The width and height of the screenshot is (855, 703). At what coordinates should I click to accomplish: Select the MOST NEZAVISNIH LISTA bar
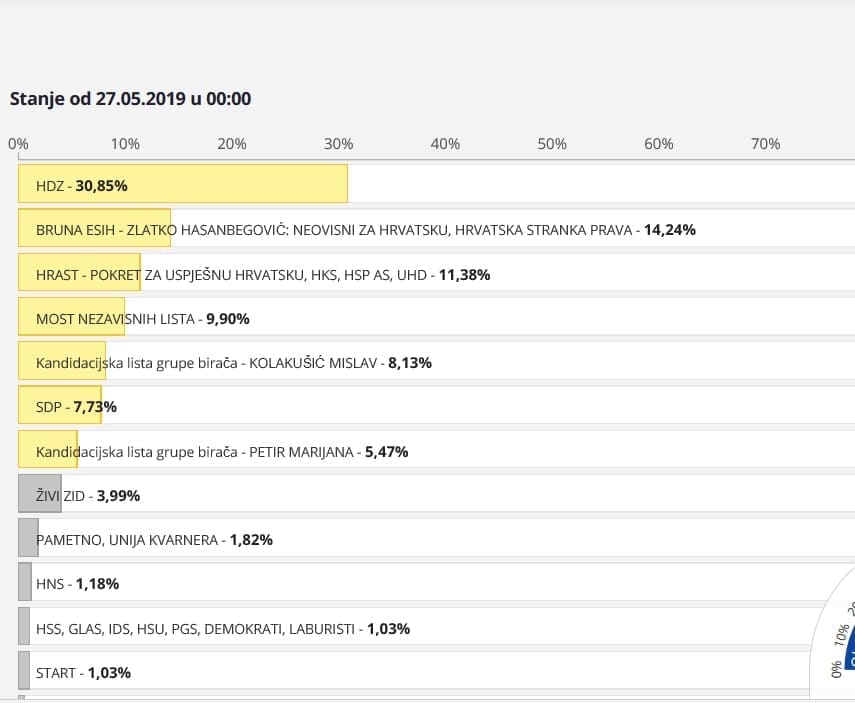click(71, 319)
